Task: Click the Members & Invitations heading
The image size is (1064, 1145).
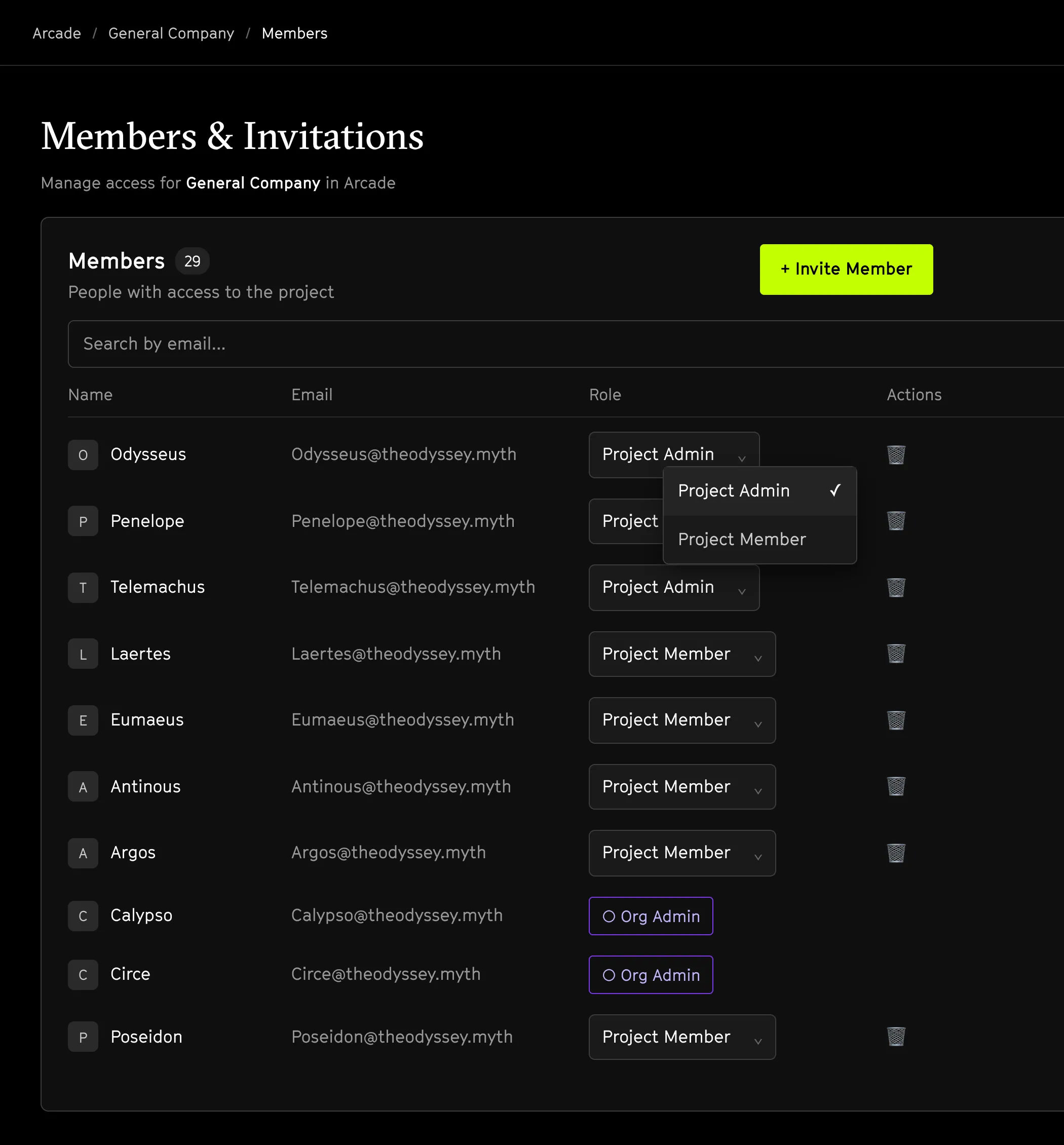Action: click(x=232, y=136)
